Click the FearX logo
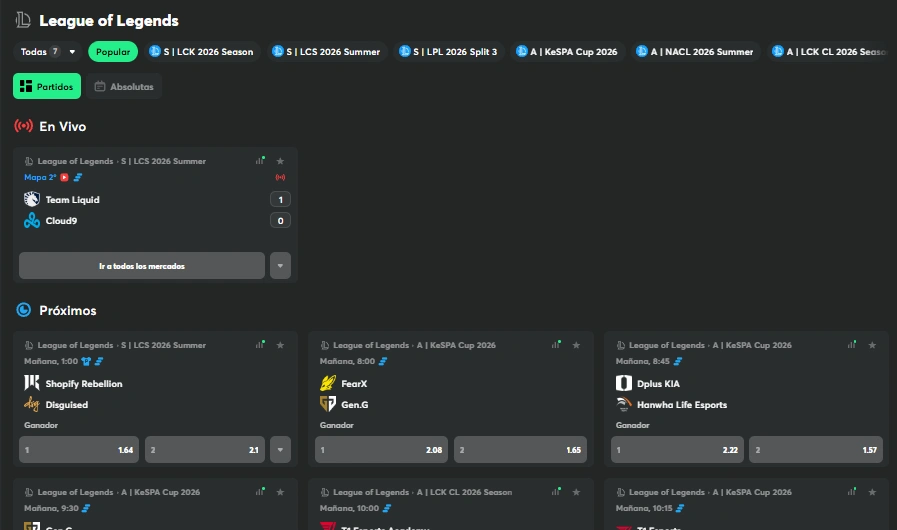Viewport: 897px width, 530px height. pyautogui.click(x=328, y=383)
